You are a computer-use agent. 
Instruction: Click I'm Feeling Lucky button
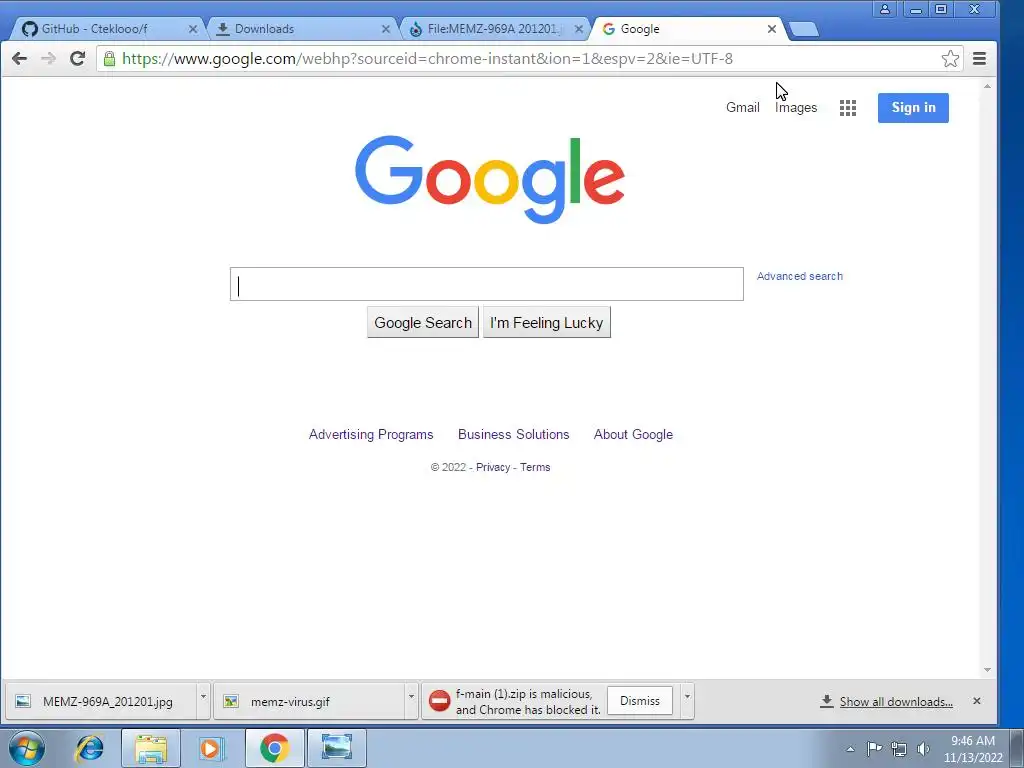tap(547, 323)
